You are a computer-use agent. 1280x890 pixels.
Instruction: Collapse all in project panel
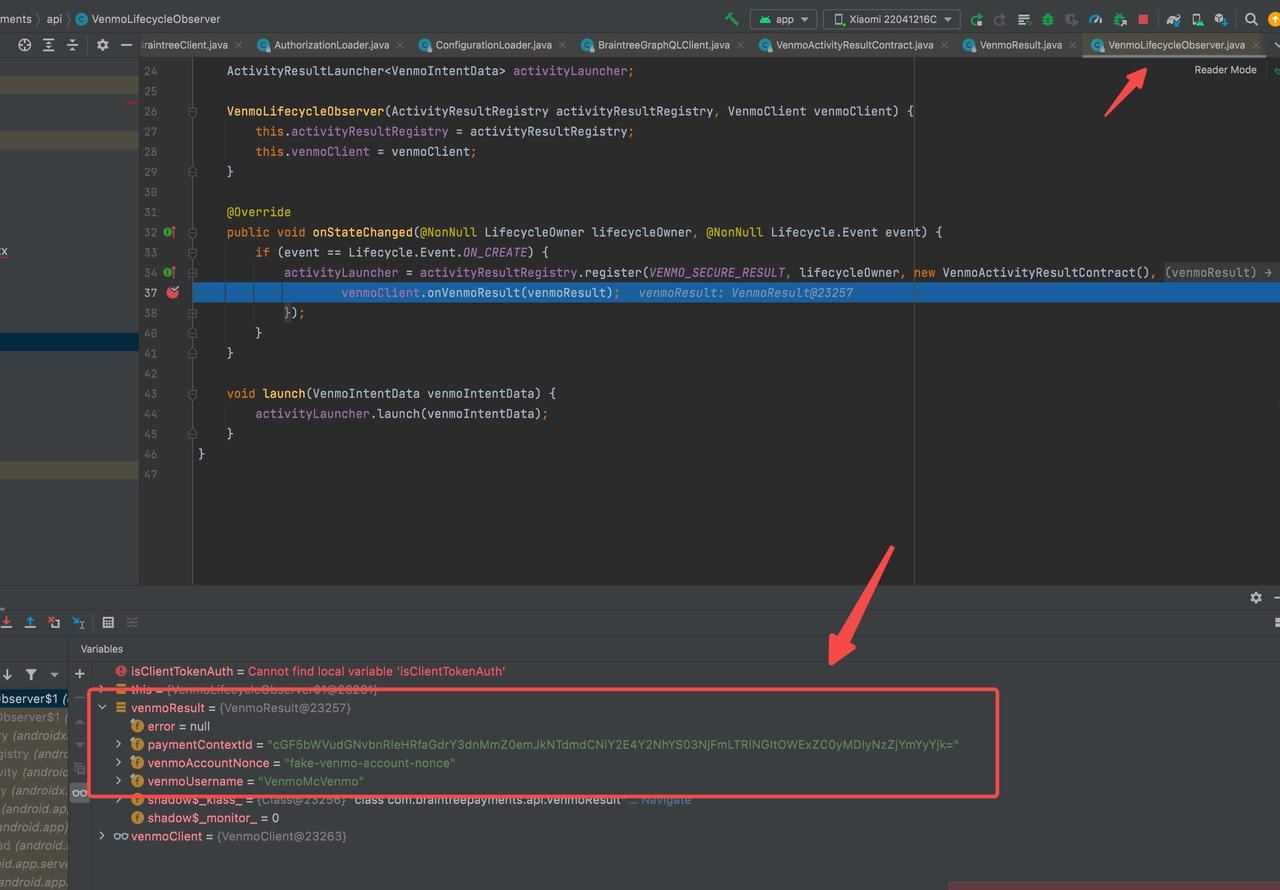tap(72, 45)
